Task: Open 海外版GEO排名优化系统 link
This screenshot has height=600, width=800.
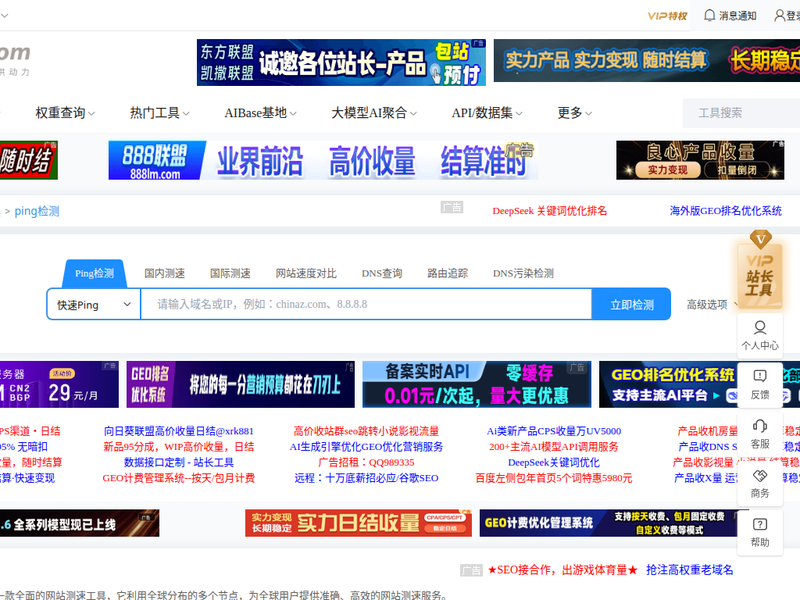Action: 726,211
